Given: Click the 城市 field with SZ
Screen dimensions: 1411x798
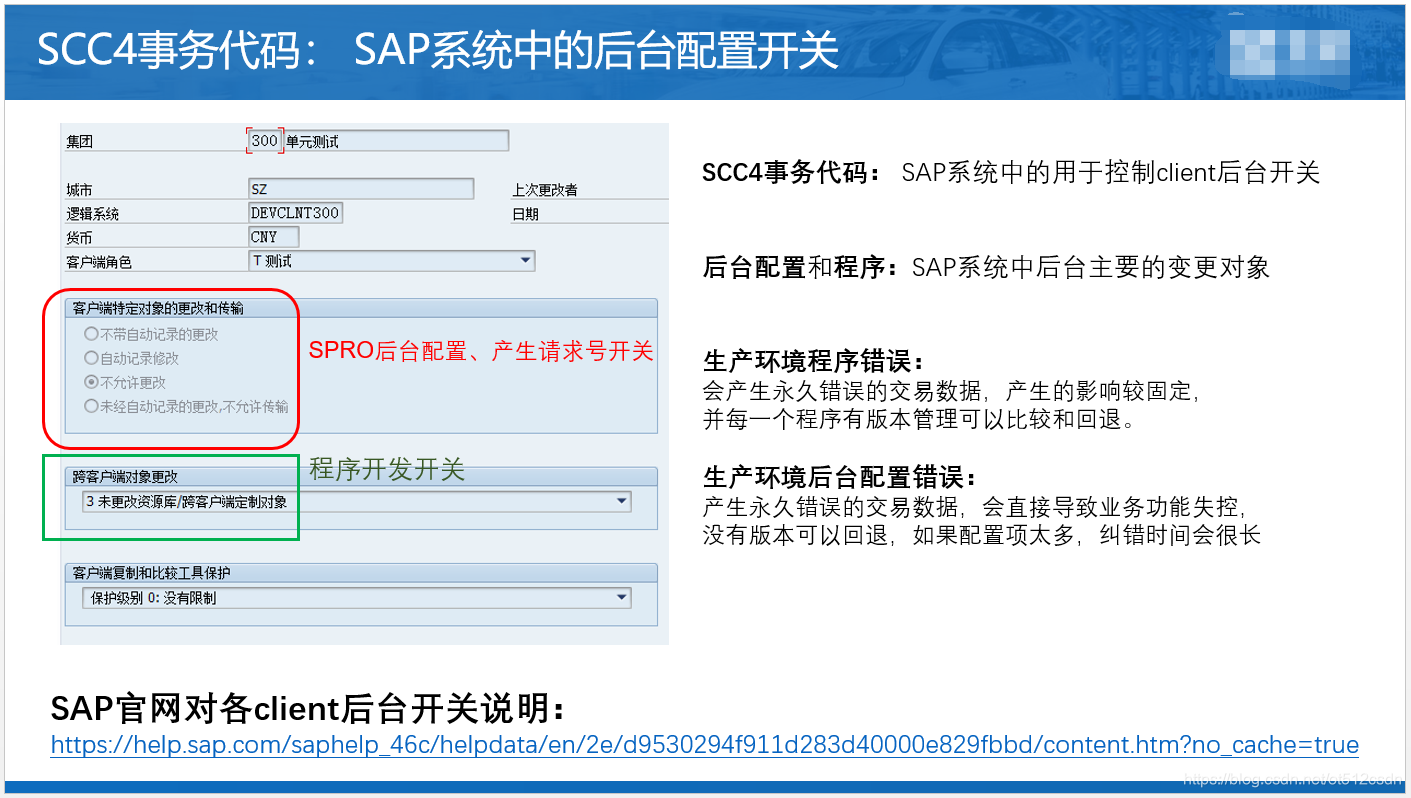Looking at the screenshot, I should tap(361, 189).
